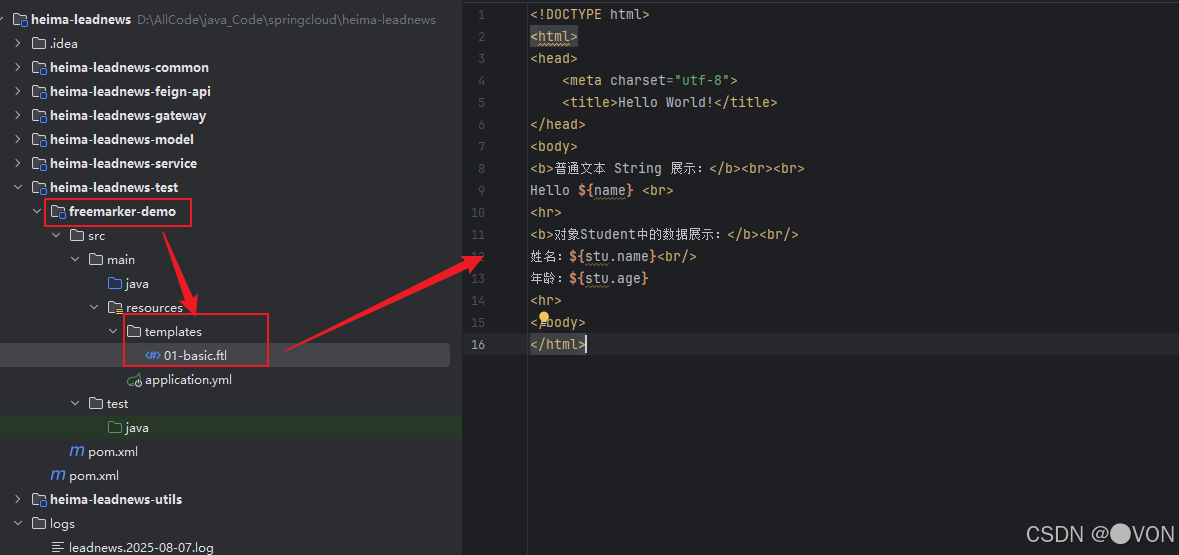Collapse the test folder chevron under src

tap(75, 404)
